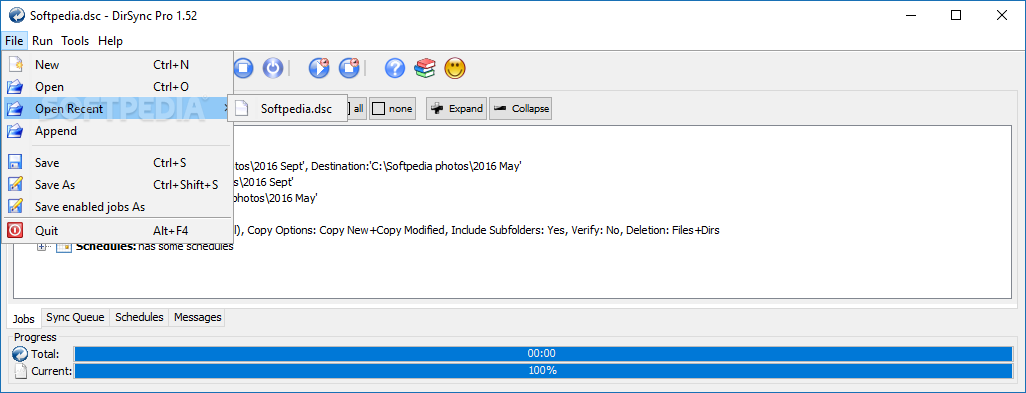The image size is (1026, 393).
Task: Choose Quit from the File menu
Action: click(x=117, y=230)
